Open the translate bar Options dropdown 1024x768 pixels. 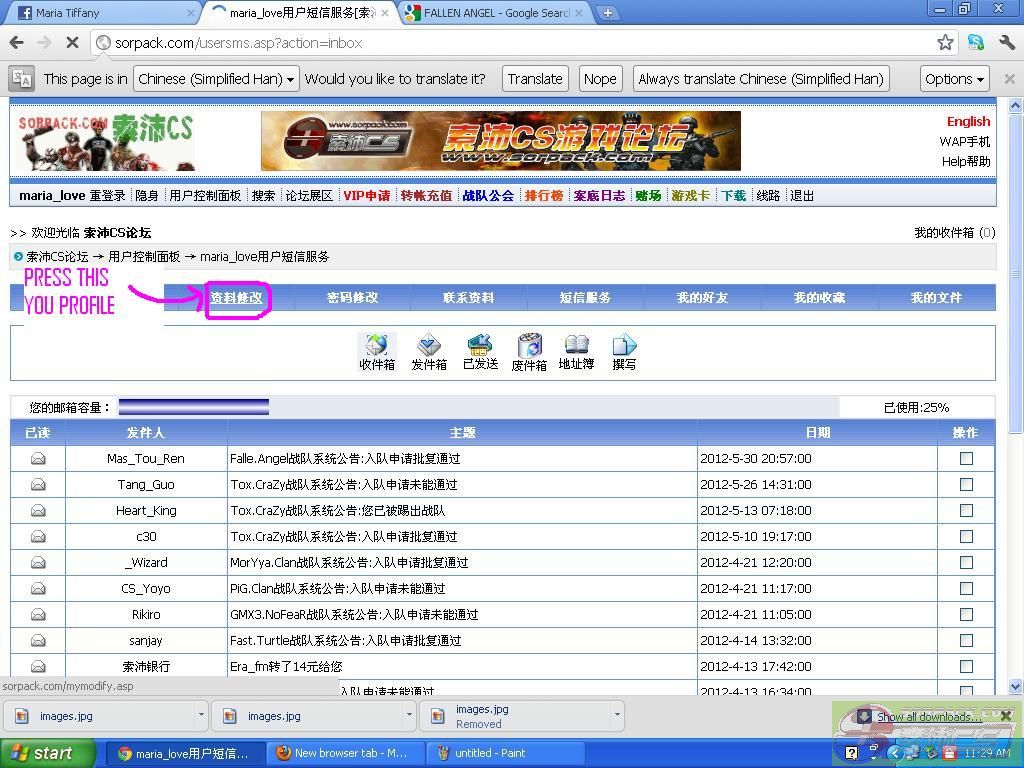[954, 79]
